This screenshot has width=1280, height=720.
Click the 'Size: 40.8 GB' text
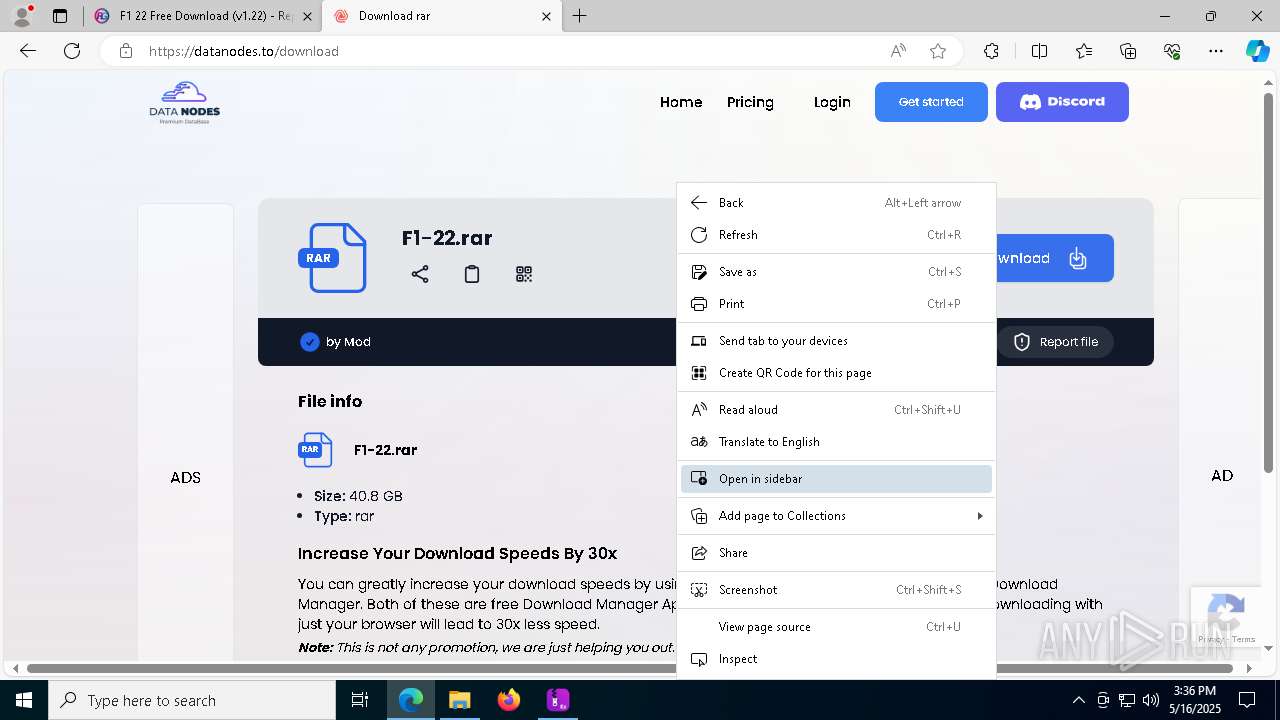(x=358, y=496)
